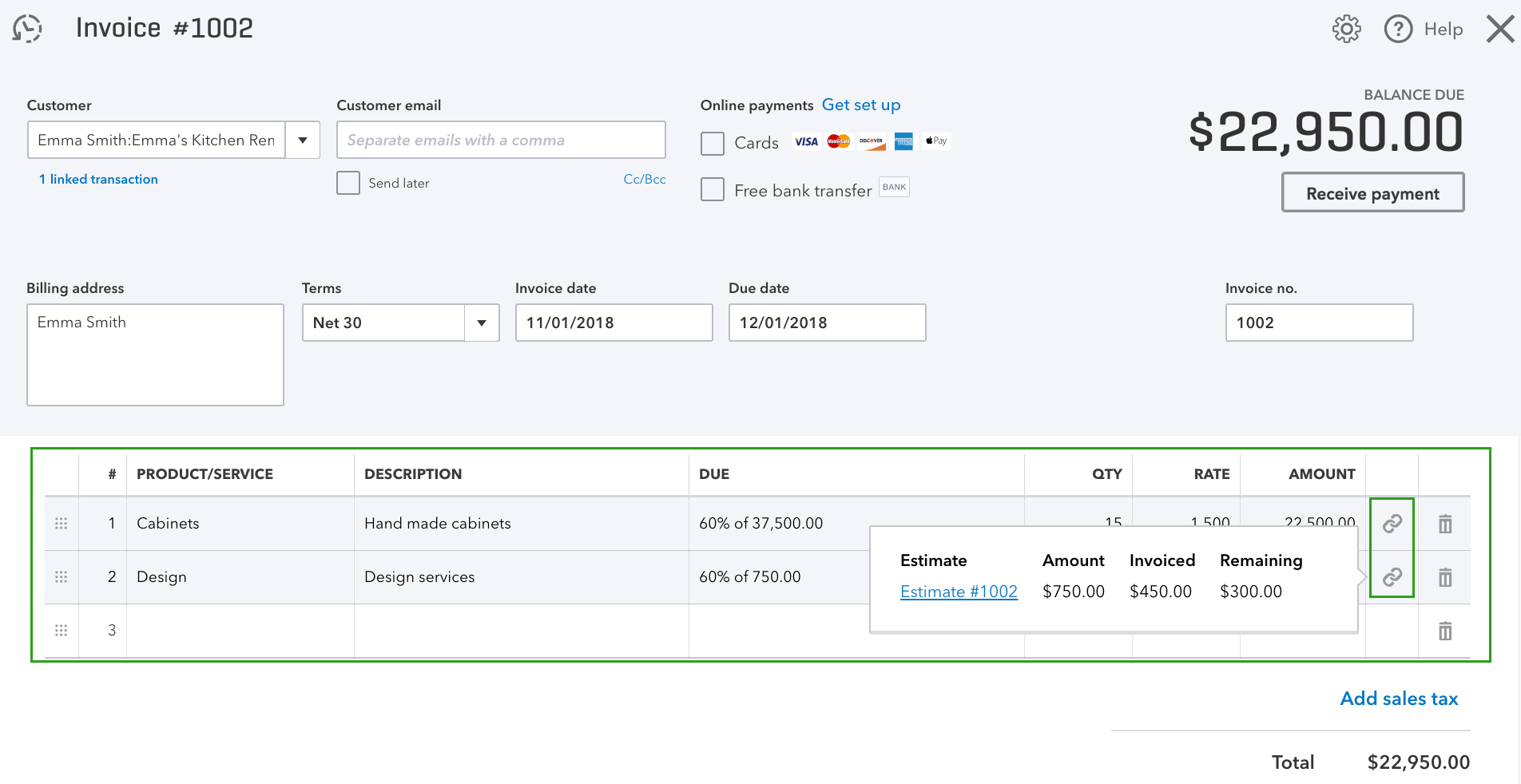Image resolution: width=1521 pixels, height=784 pixels.
Task: Click the recurring transactions clock icon
Action: (x=27, y=28)
